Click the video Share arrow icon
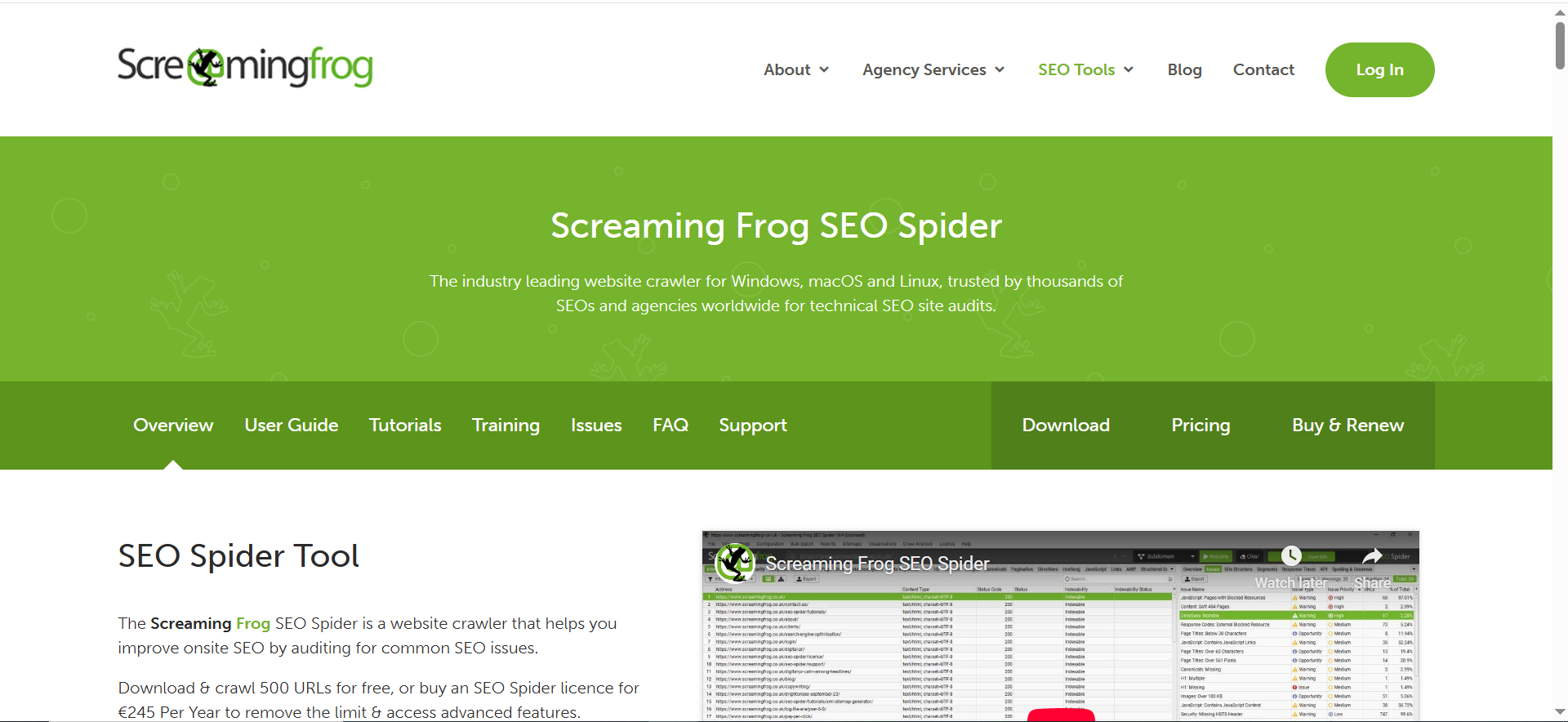 pyautogui.click(x=1372, y=556)
